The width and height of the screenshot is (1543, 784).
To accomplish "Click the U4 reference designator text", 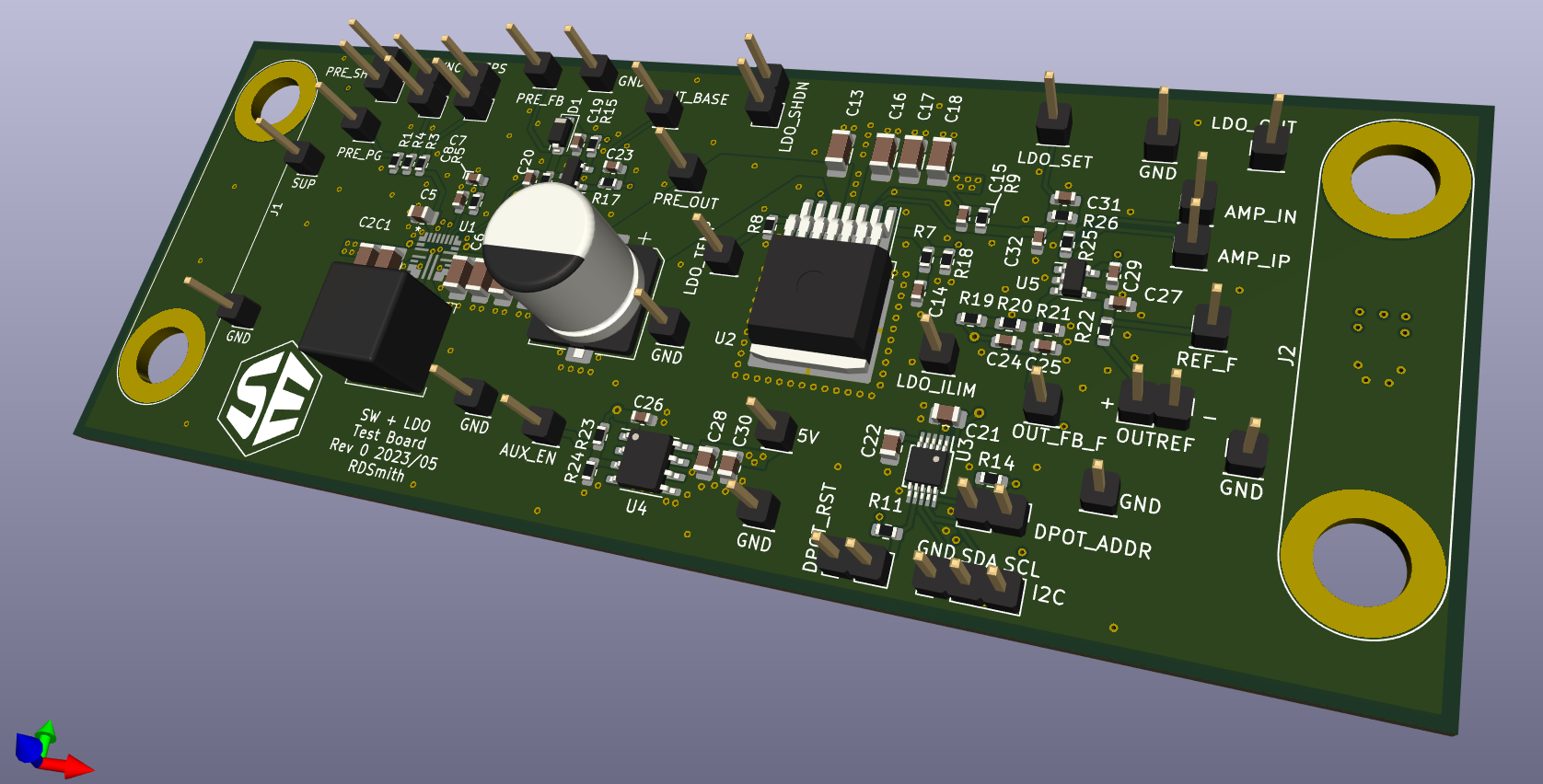I will [x=636, y=506].
